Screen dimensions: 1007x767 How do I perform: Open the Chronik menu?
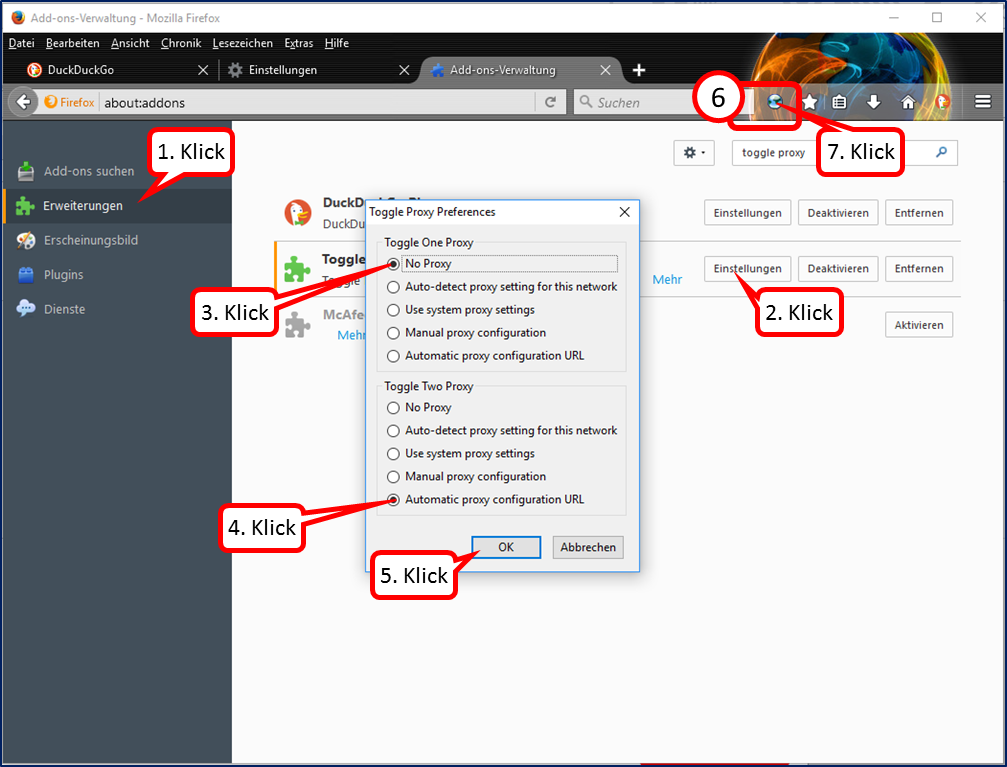[x=181, y=43]
